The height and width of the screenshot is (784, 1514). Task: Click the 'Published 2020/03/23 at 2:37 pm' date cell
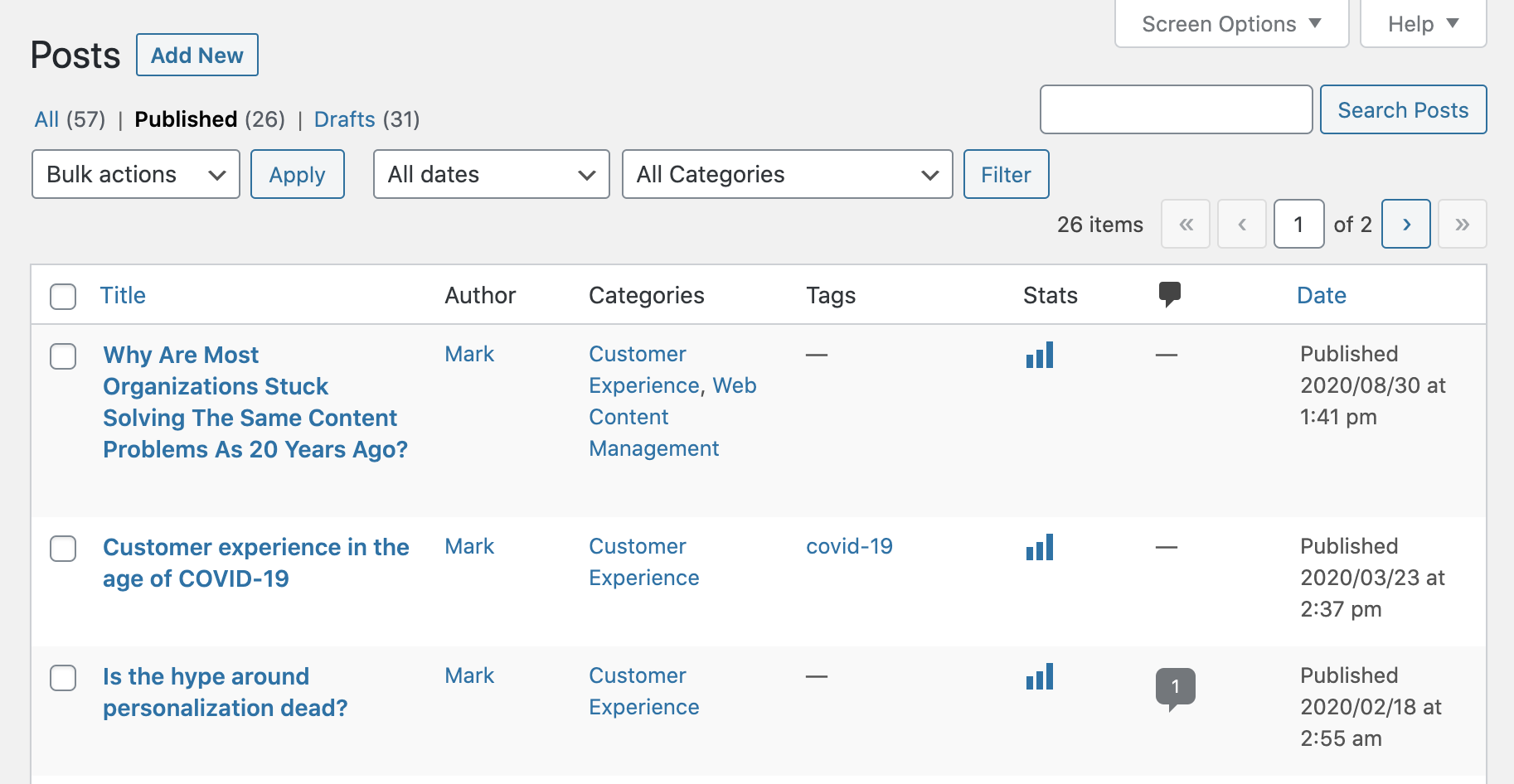1373,578
